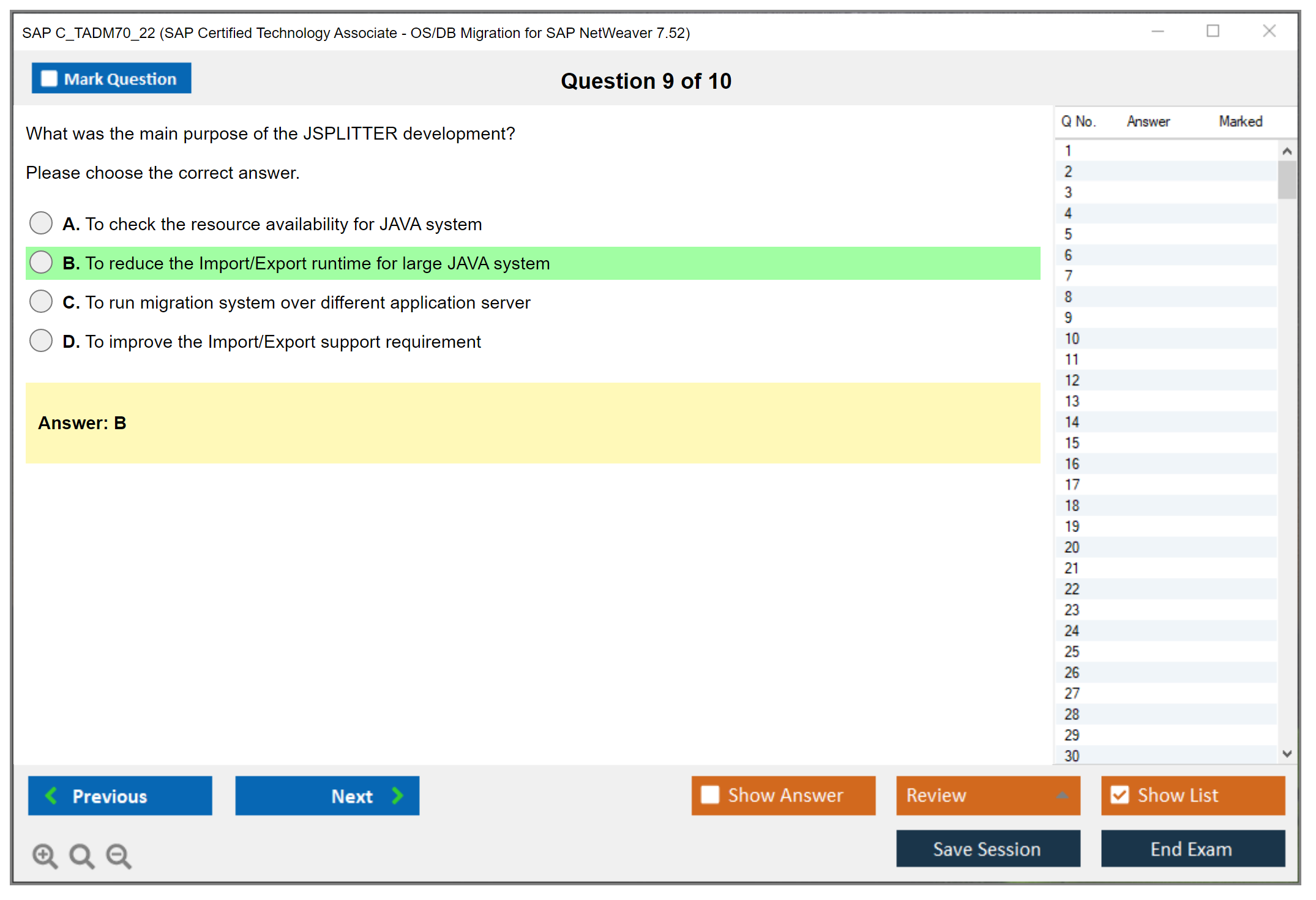Viewport: 1316px width, 900px height.
Task: Open the Review dropdown menu
Action: pyautogui.click(x=1061, y=795)
